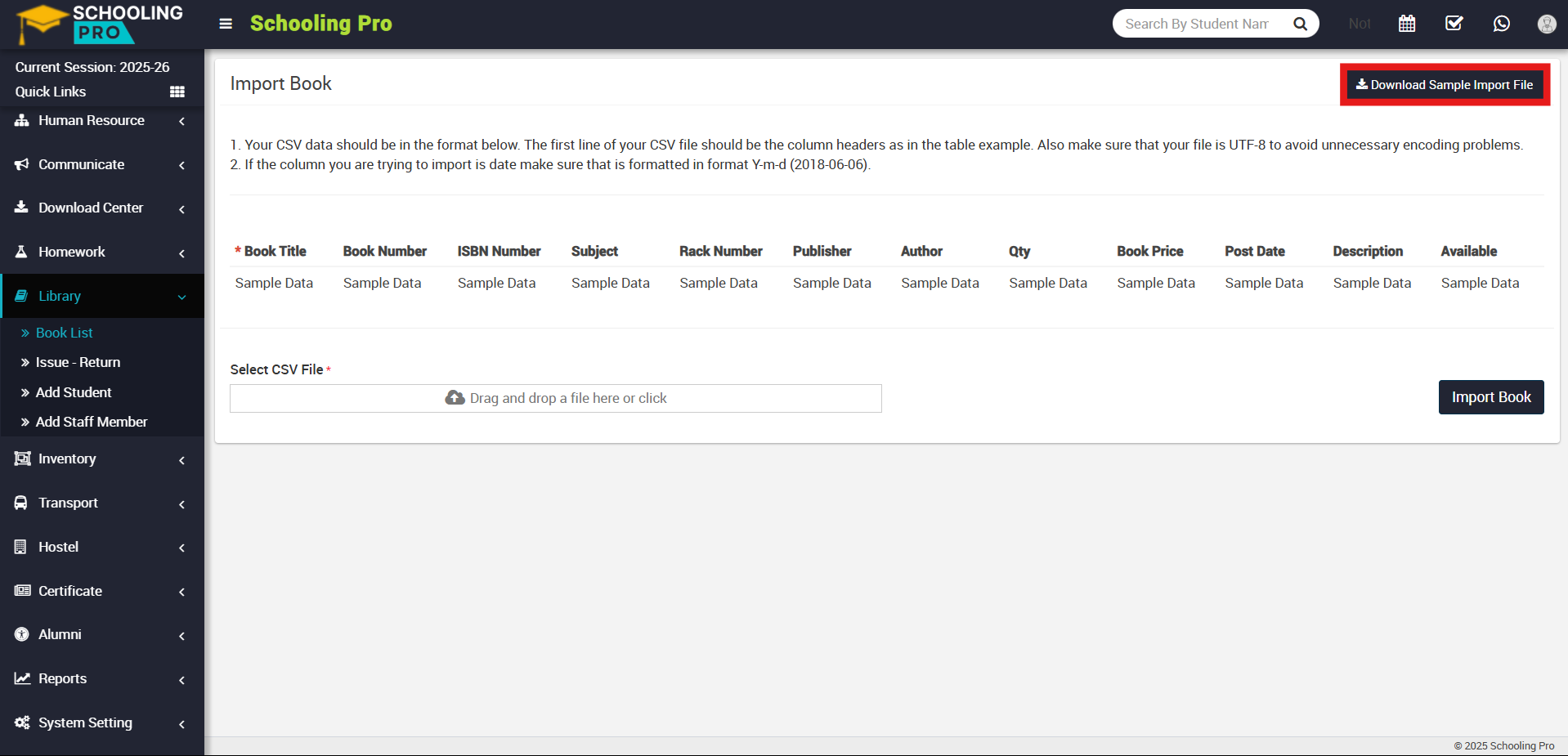Screen dimensions: 1568x756
Task: Expand Inventory menu chevron
Action: click(181, 460)
